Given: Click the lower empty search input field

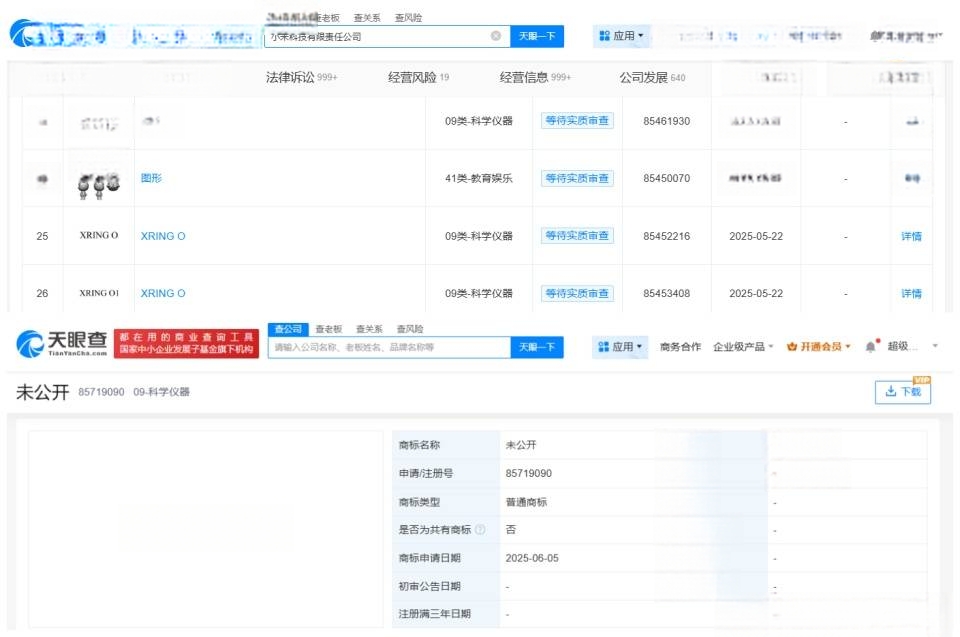Looking at the screenshot, I should (x=389, y=347).
